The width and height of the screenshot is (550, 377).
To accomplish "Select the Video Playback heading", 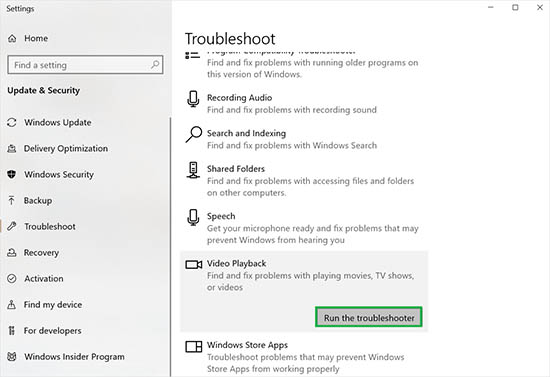I will pyautogui.click(x=236, y=263).
